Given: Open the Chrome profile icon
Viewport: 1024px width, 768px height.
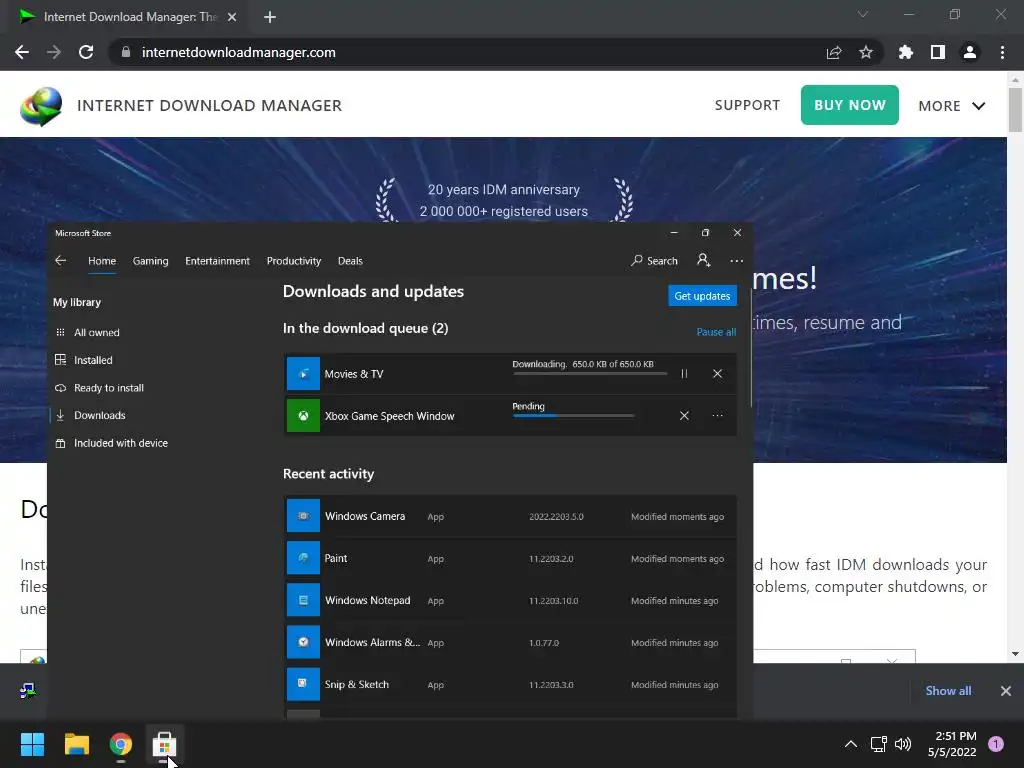Looking at the screenshot, I should pyautogui.click(x=969, y=52).
